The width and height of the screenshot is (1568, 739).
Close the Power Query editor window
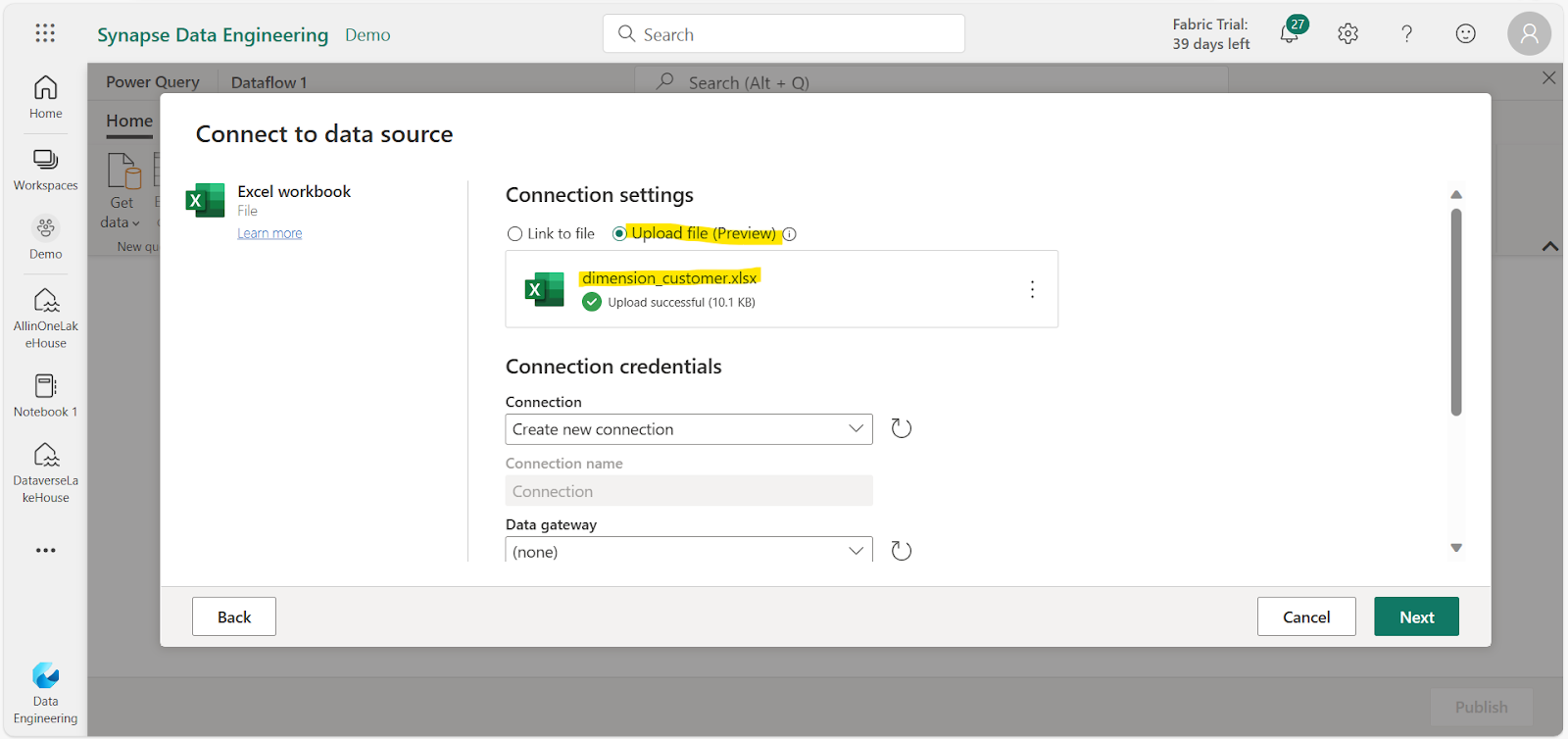pos(1548,77)
